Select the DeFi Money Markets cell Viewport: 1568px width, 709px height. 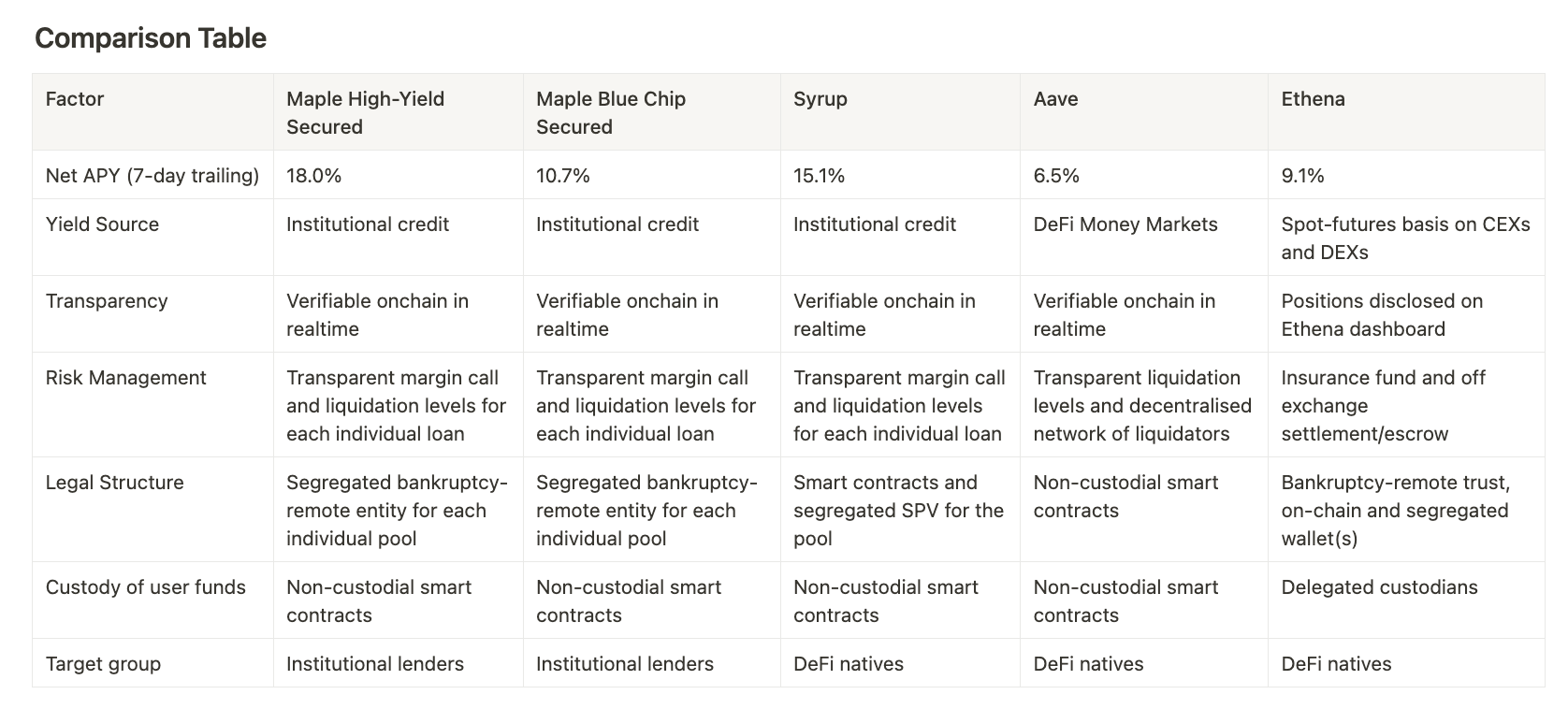click(x=1125, y=224)
